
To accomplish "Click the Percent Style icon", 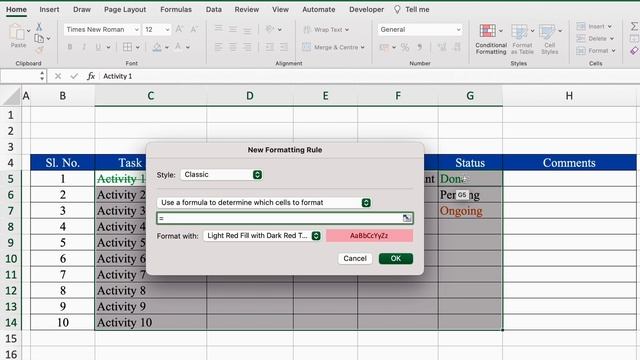I will pyautogui.click(x=404, y=47).
